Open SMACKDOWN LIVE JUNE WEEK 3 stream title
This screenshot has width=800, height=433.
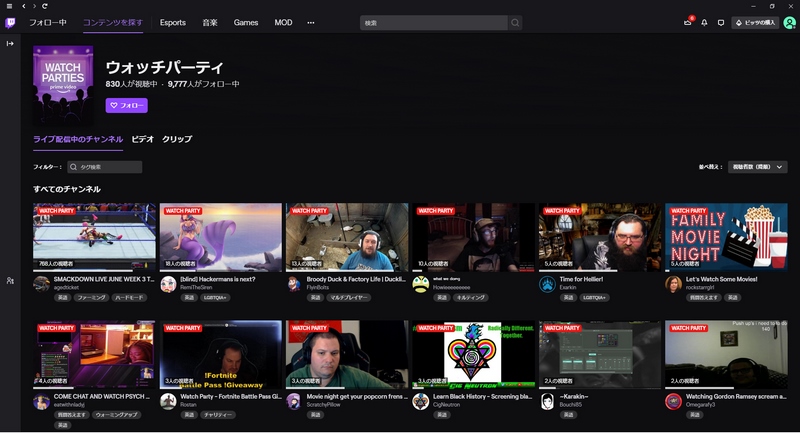[x=104, y=279]
